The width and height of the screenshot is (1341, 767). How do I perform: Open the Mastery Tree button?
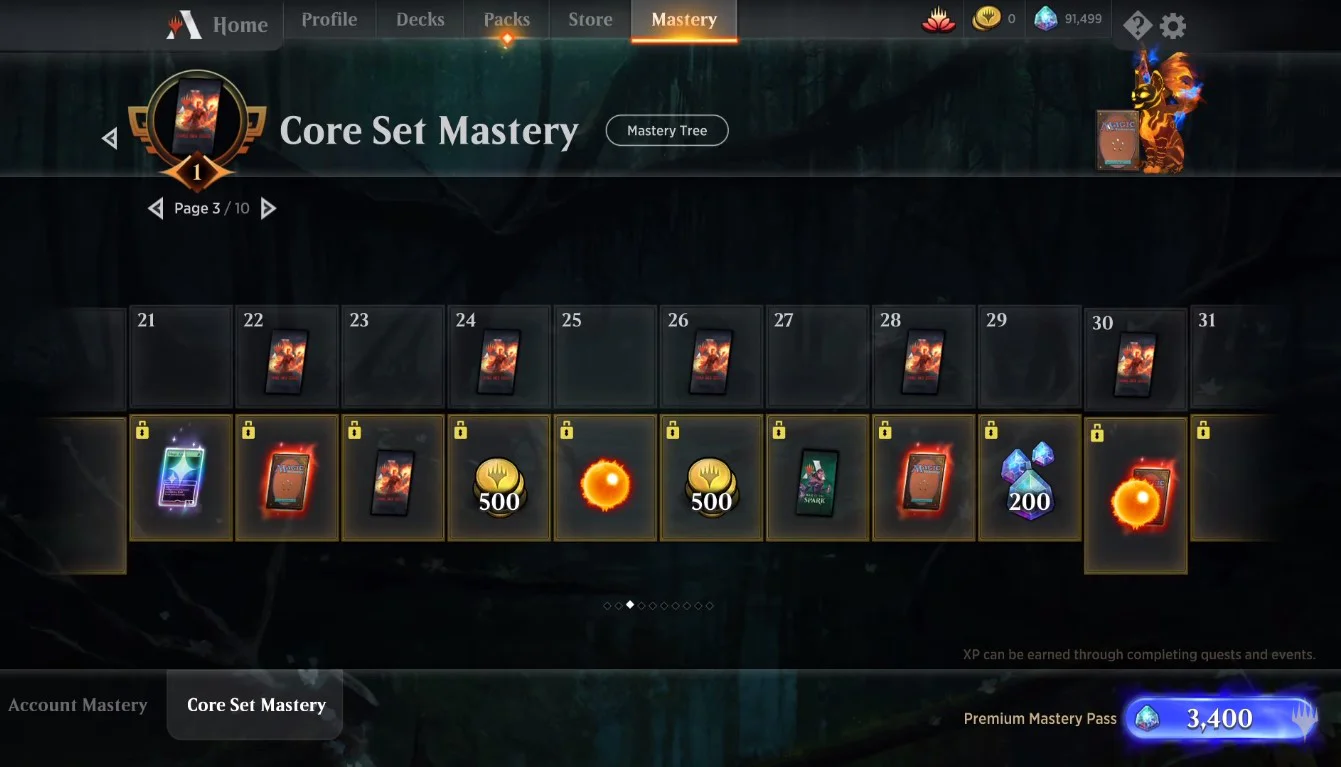tap(667, 131)
